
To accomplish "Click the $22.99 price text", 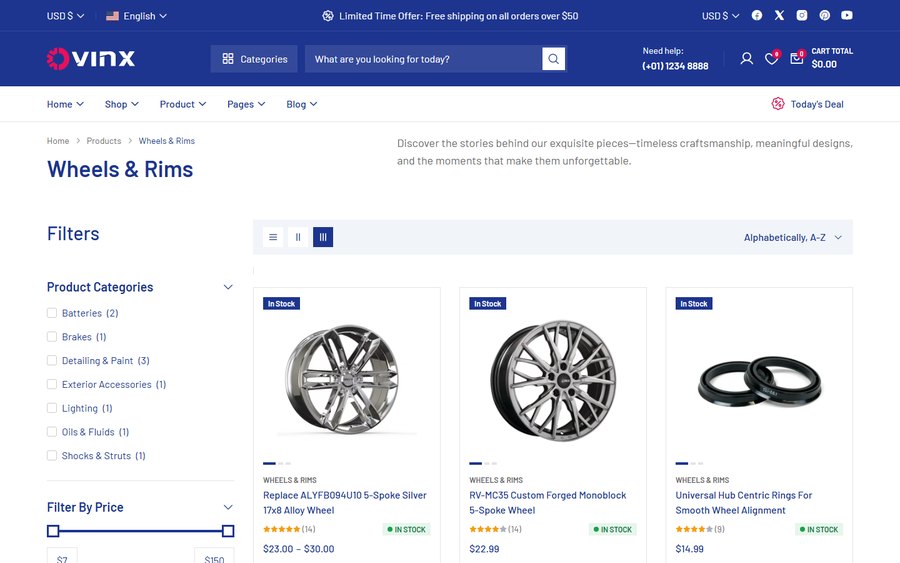I will coord(484,549).
